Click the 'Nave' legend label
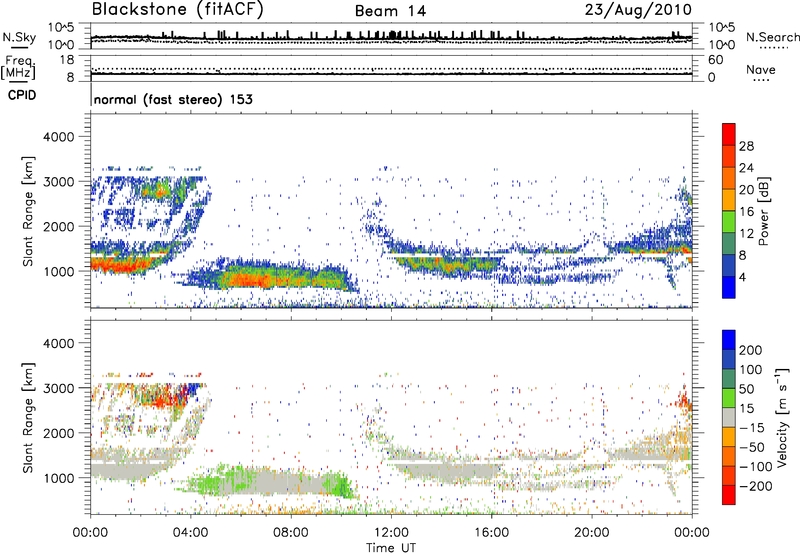The height and width of the screenshot is (554, 800). pos(761,70)
